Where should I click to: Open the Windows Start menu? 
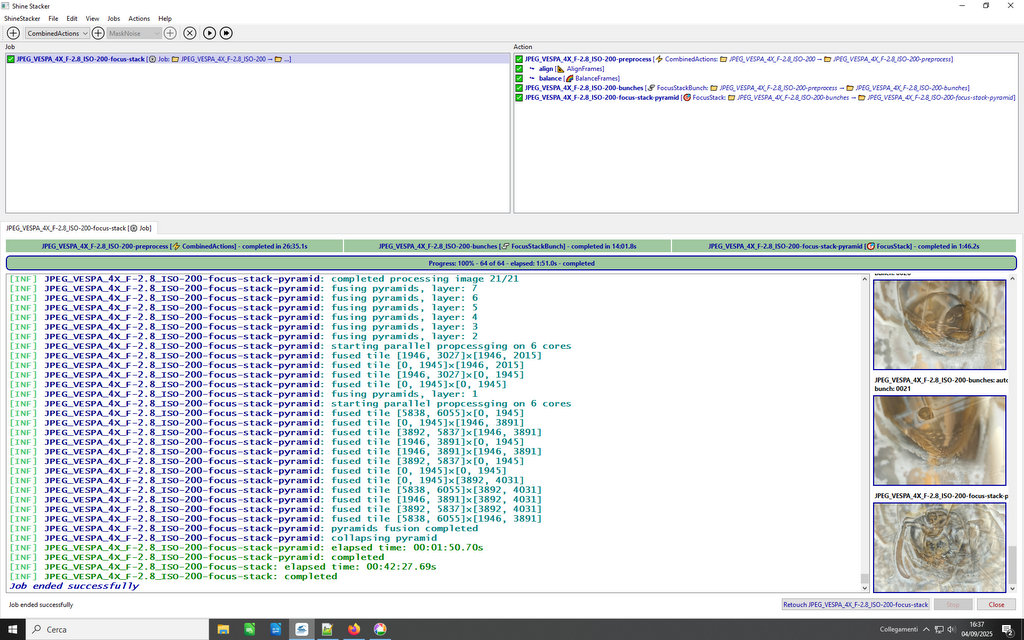point(12,630)
